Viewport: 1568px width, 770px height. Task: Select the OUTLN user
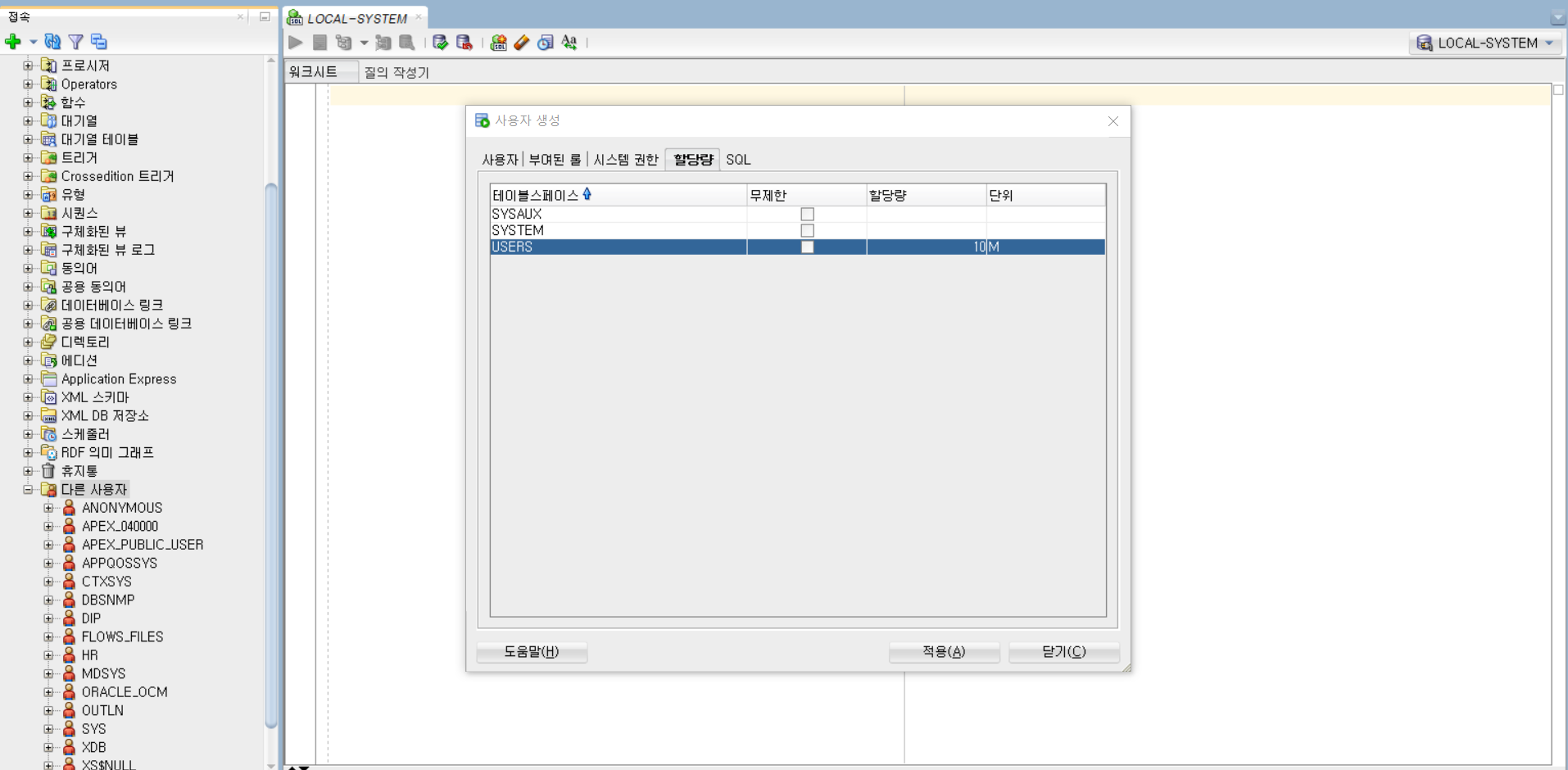click(102, 710)
